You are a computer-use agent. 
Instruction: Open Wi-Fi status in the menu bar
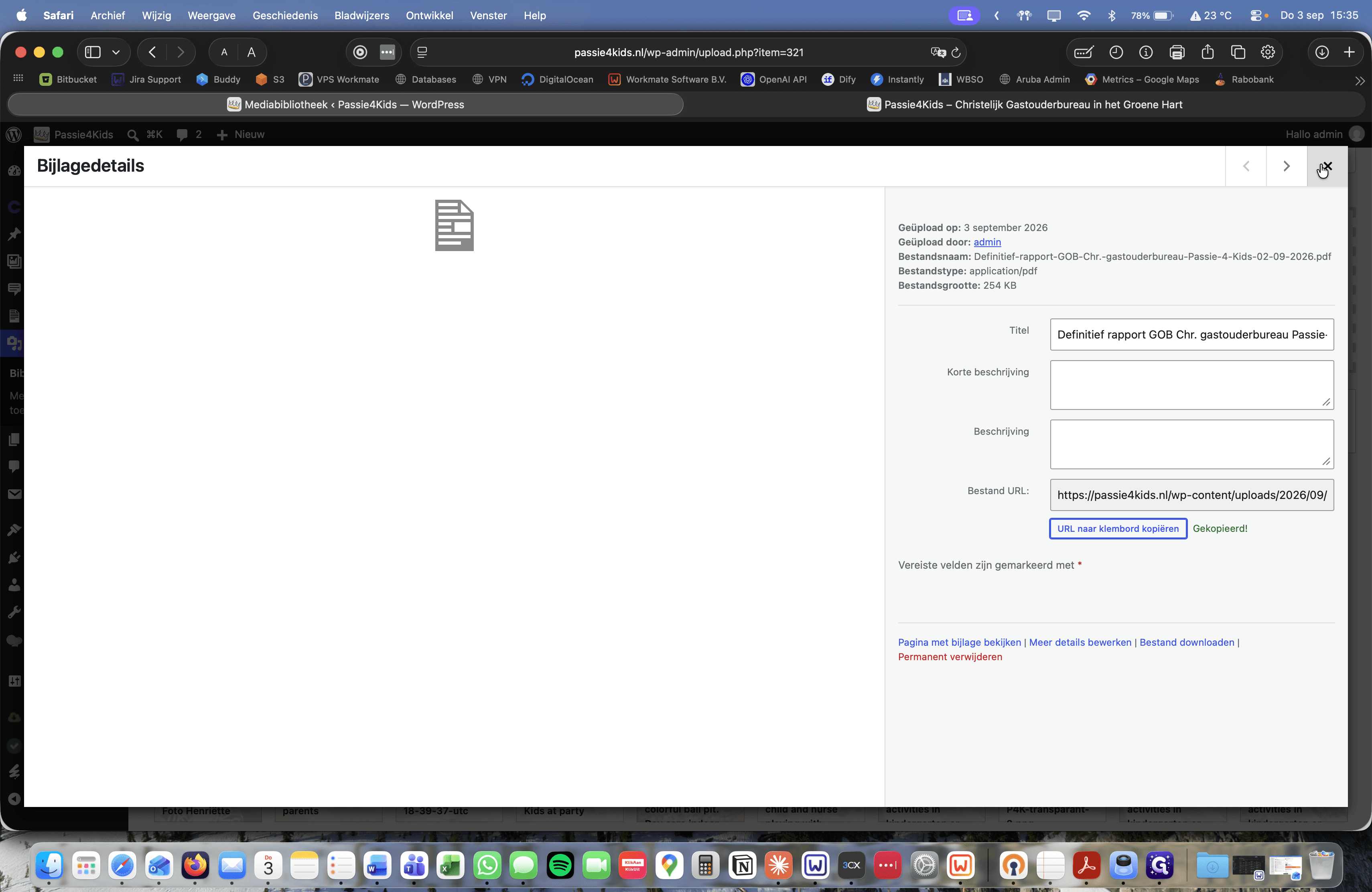(1084, 16)
